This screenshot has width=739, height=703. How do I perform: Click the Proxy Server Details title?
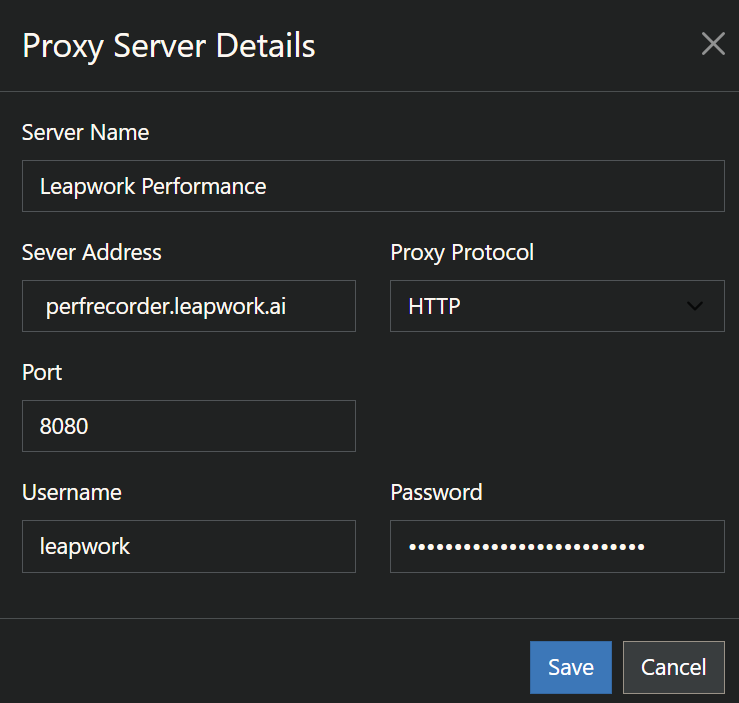click(169, 46)
